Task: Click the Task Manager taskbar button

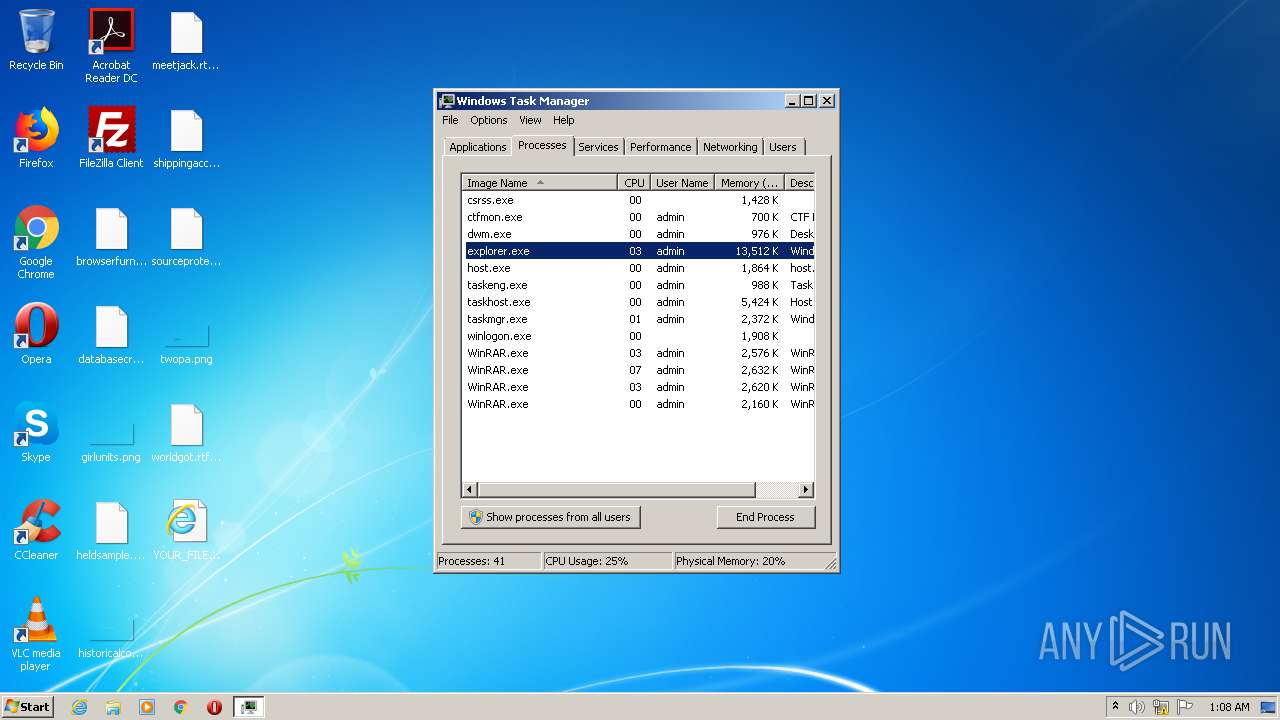Action: pyautogui.click(x=248, y=707)
